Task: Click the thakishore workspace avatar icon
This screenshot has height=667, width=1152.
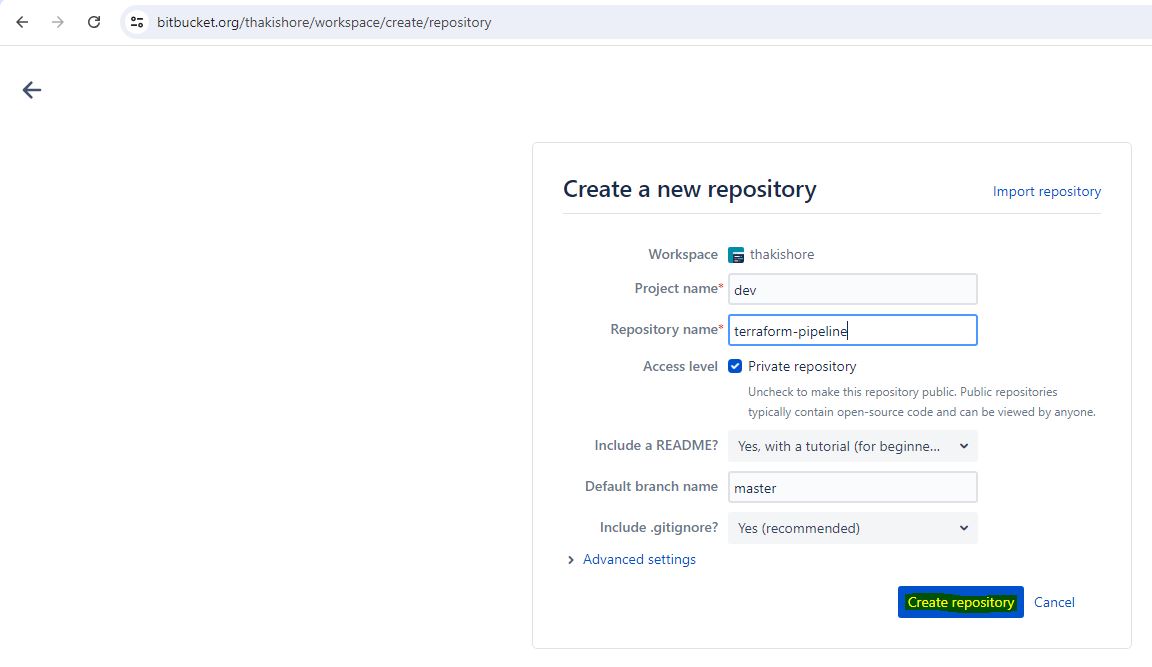Action: point(737,255)
